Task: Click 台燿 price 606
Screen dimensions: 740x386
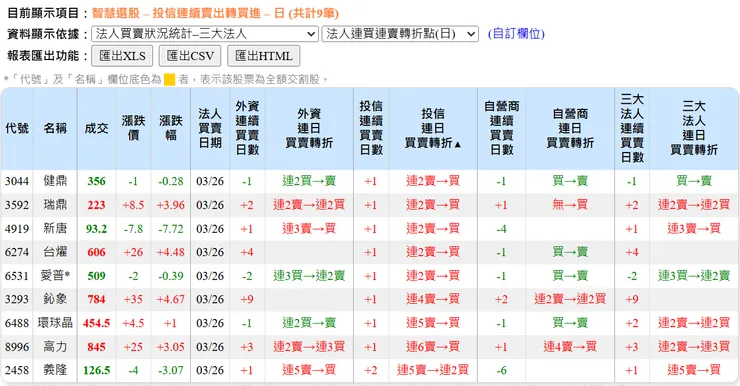Action: pyautogui.click(x=96, y=252)
